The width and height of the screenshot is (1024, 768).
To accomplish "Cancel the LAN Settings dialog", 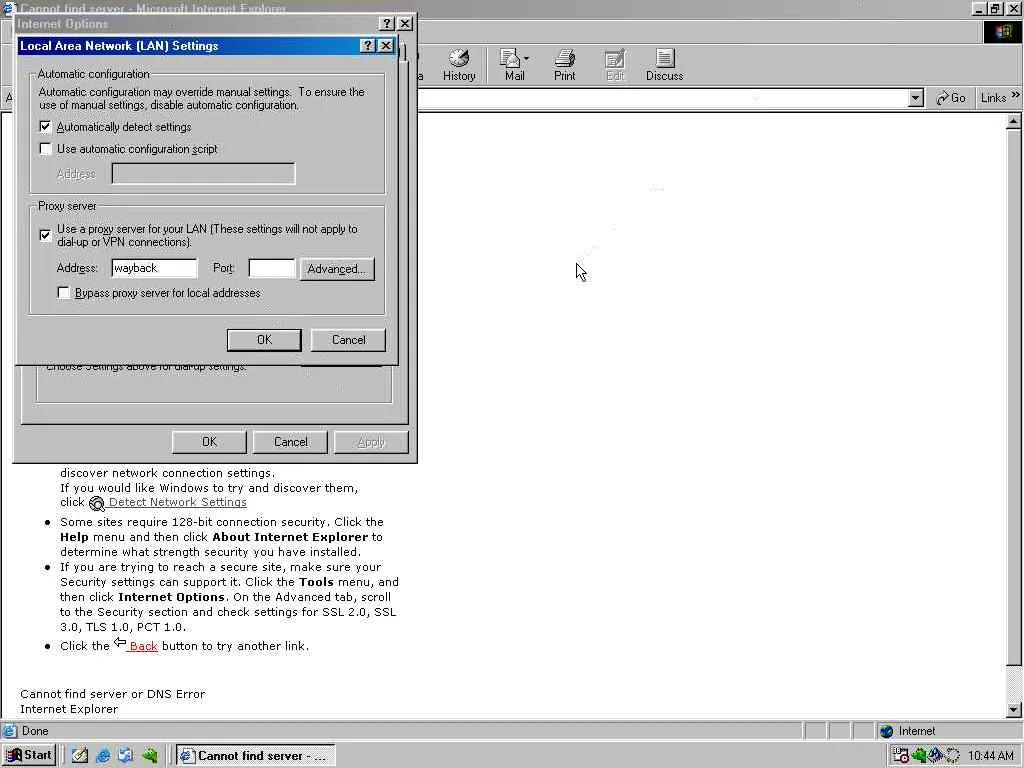I will (348, 340).
